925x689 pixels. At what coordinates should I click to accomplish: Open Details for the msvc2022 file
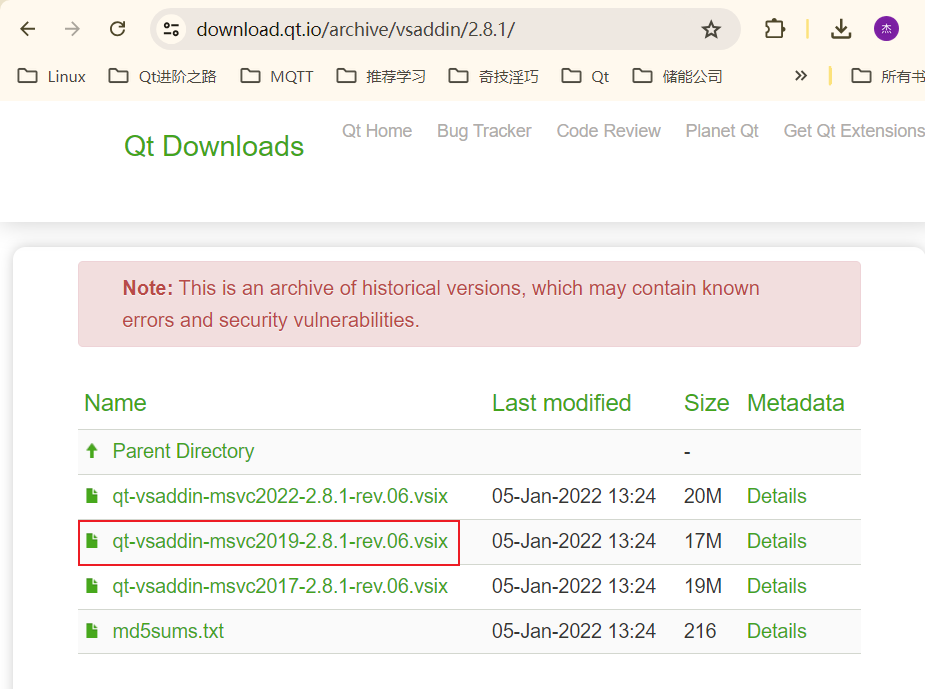[x=776, y=496]
